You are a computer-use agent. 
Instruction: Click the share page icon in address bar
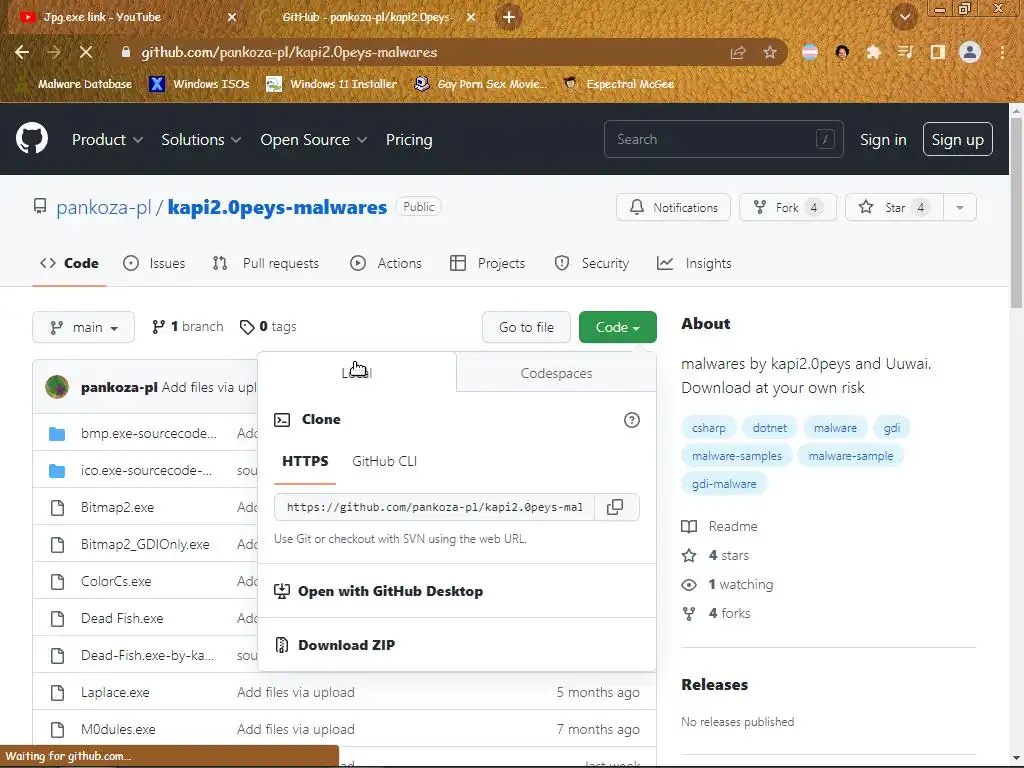coord(738,52)
